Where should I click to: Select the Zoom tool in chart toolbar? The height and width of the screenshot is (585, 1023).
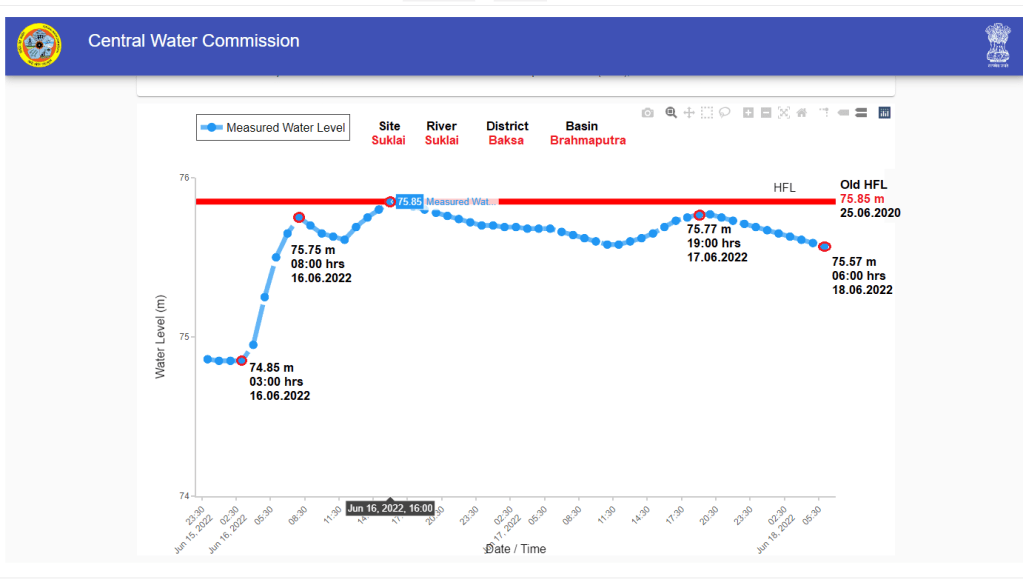pyautogui.click(x=671, y=113)
